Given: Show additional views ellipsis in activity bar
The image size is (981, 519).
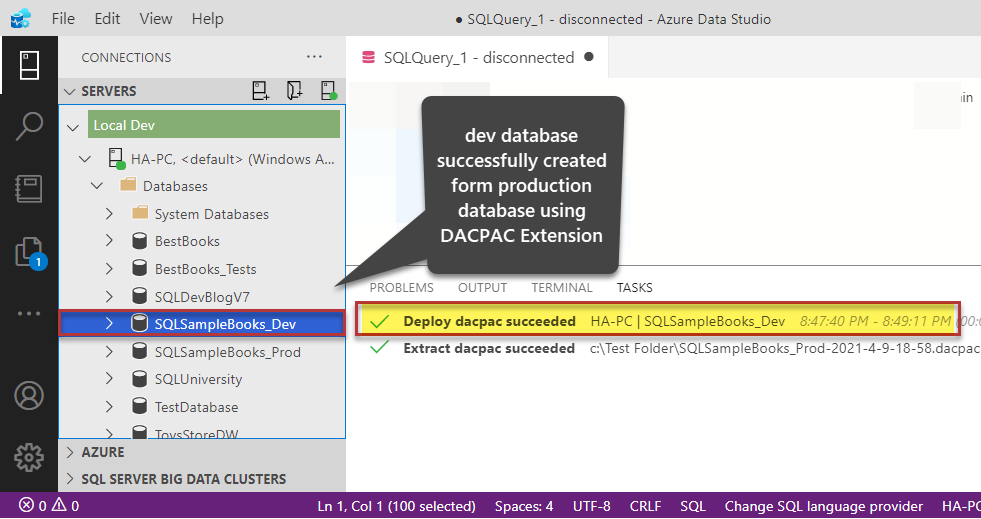Looking at the screenshot, I should pyautogui.click(x=29, y=313).
